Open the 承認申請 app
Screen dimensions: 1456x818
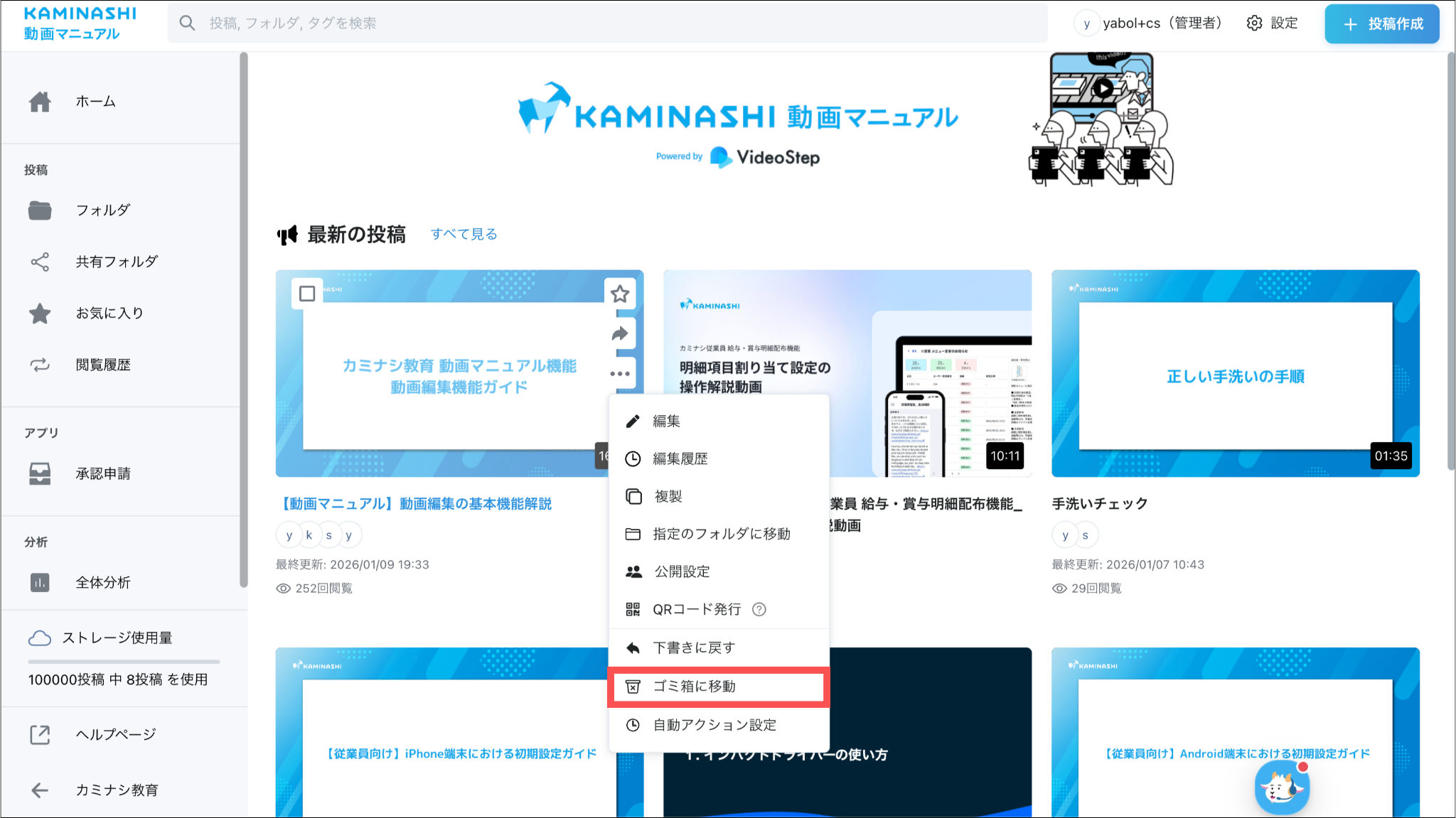pyautogui.click(x=103, y=474)
